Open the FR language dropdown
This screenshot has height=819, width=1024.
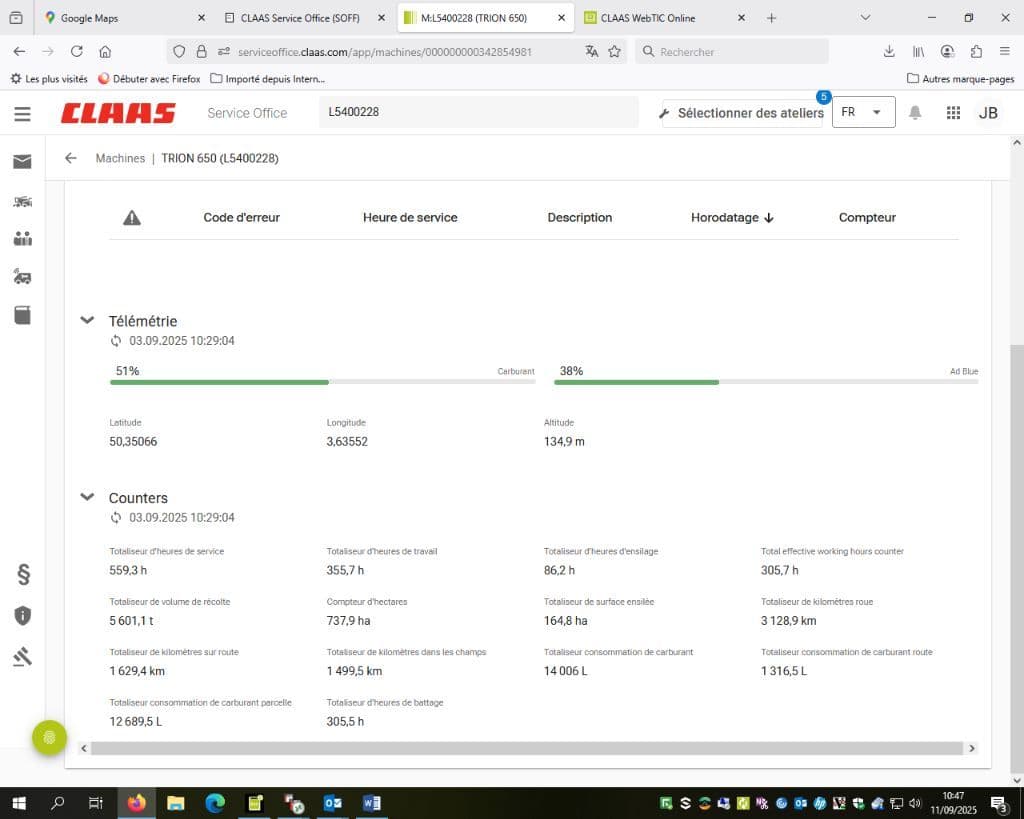pos(863,113)
